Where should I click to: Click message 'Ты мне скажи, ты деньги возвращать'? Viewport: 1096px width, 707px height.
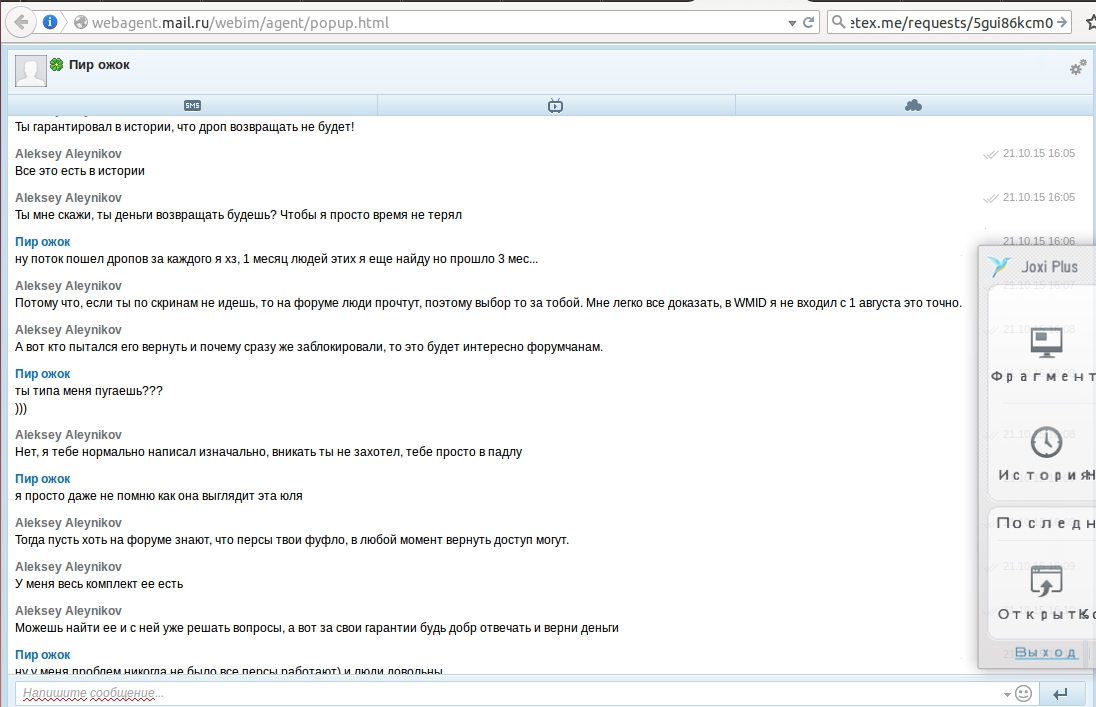pos(238,215)
